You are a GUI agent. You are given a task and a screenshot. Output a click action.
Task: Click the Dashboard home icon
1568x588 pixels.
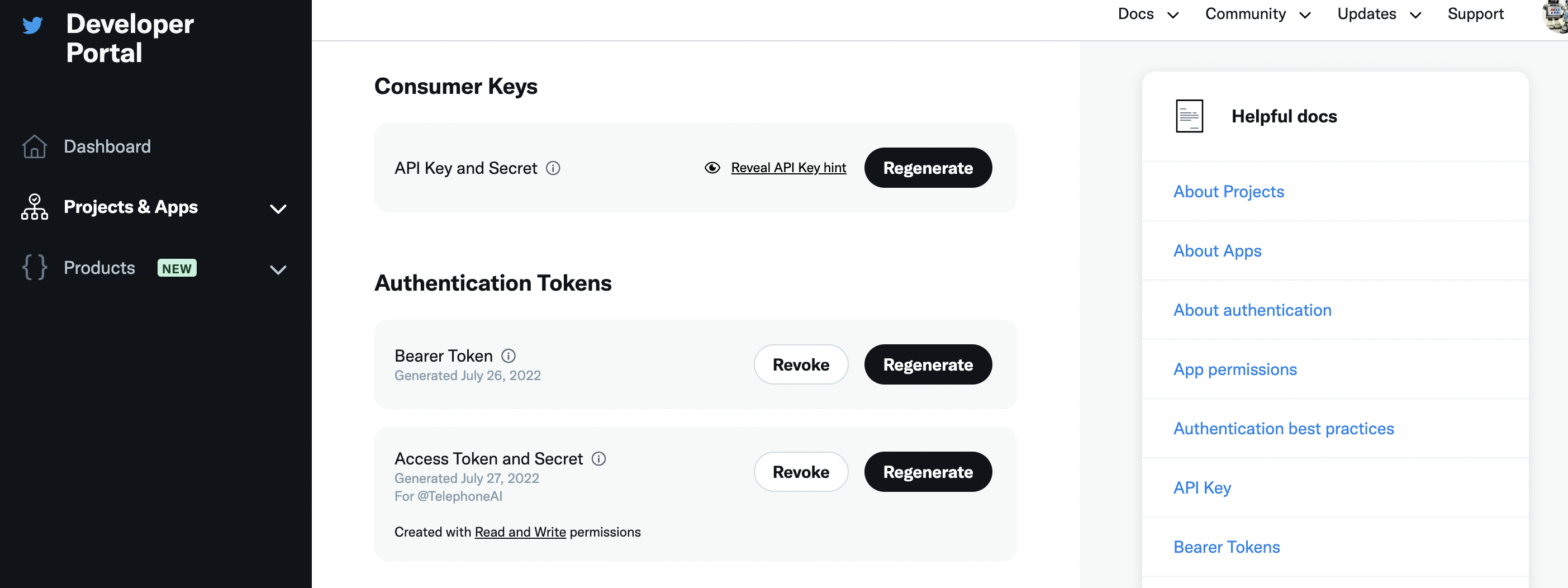pyautogui.click(x=34, y=146)
